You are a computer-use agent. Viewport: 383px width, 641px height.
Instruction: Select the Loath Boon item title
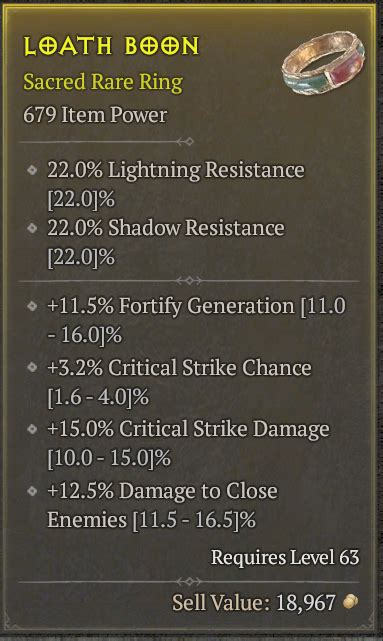[x=111, y=46]
